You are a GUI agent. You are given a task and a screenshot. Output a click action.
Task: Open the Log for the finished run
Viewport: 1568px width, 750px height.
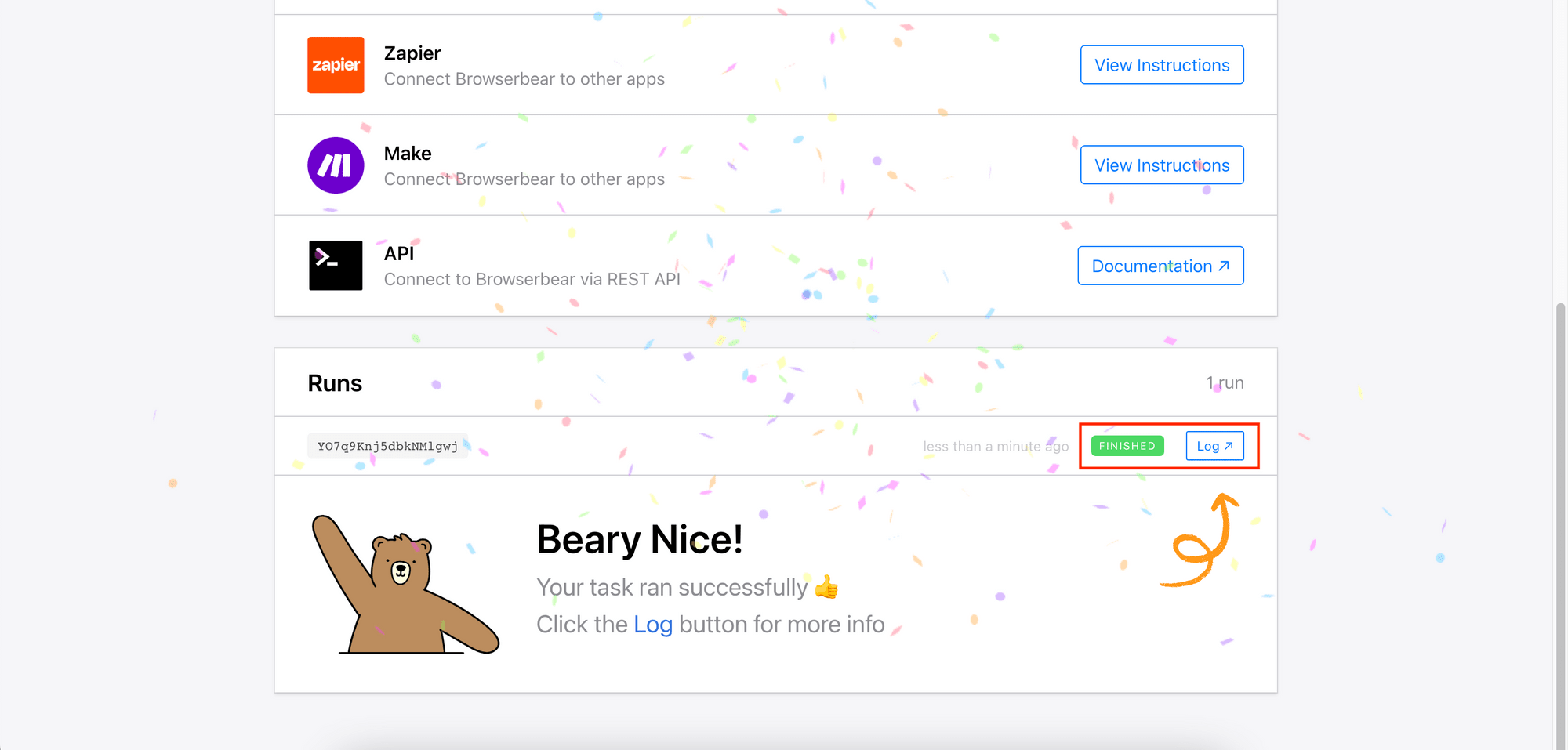click(x=1214, y=445)
